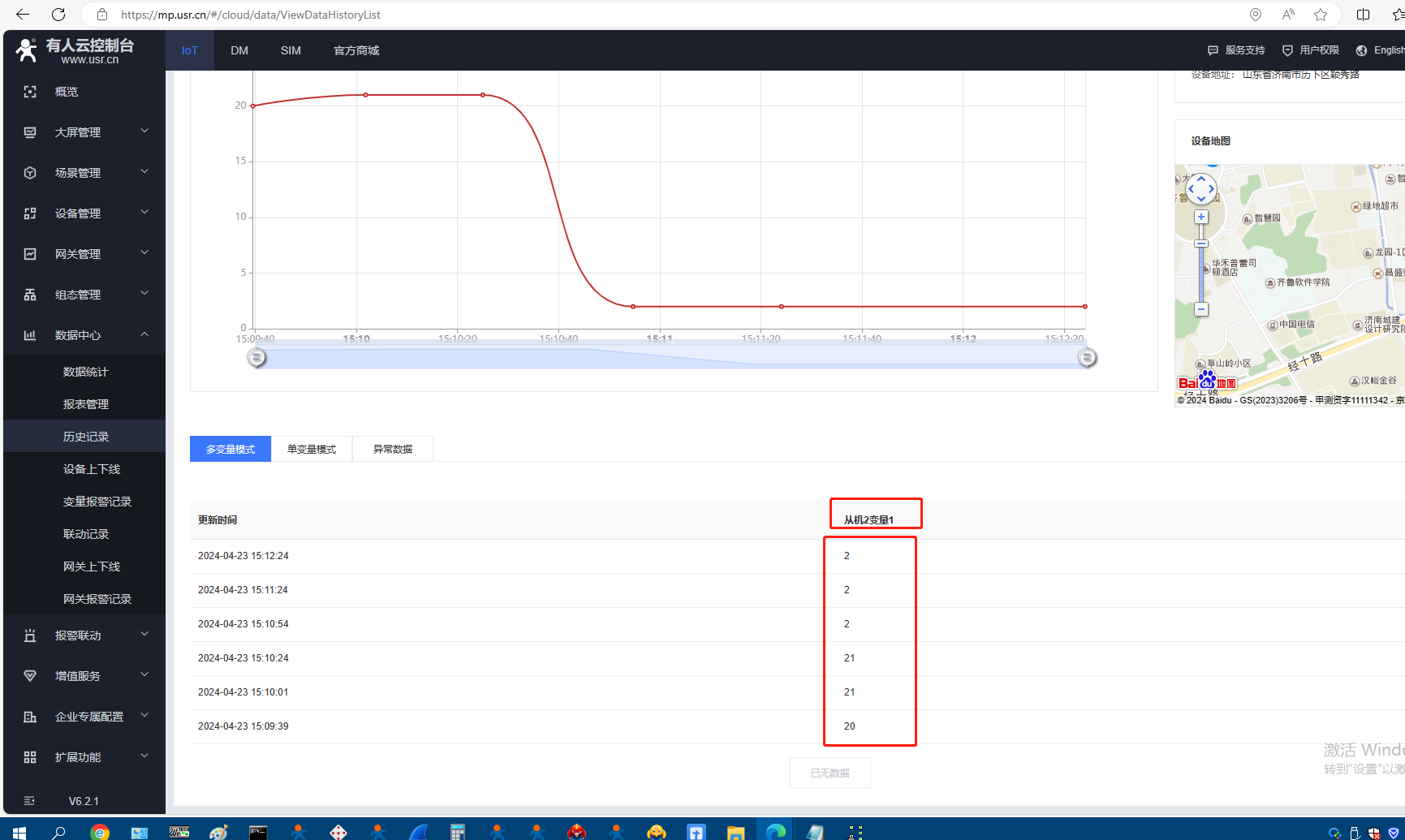Click the 用户权限 shield icon
The height and width of the screenshot is (840, 1405).
pyautogui.click(x=1287, y=50)
